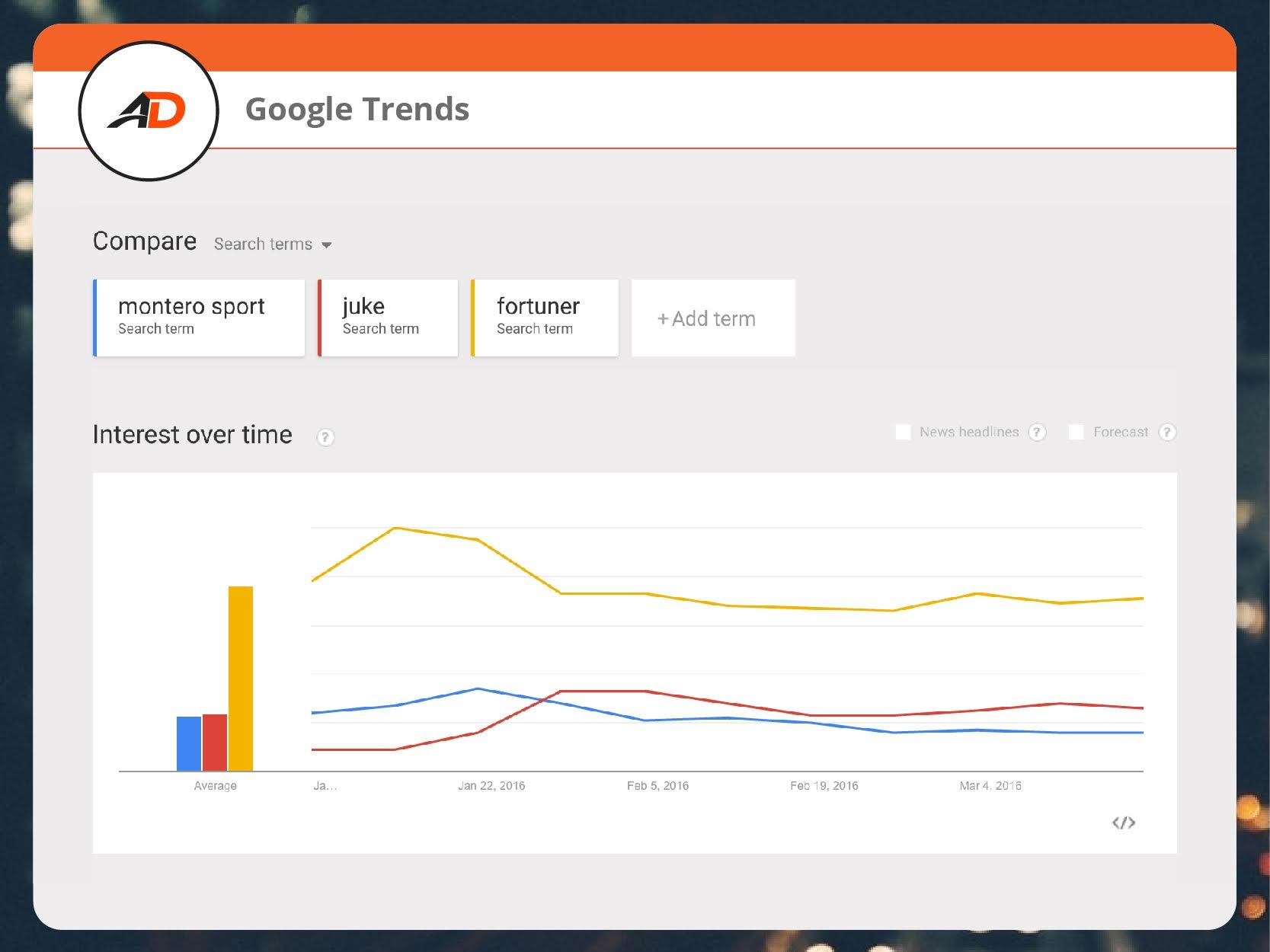Open the Forecast help icon
This screenshot has height=952, width=1270.
pos(1167,432)
